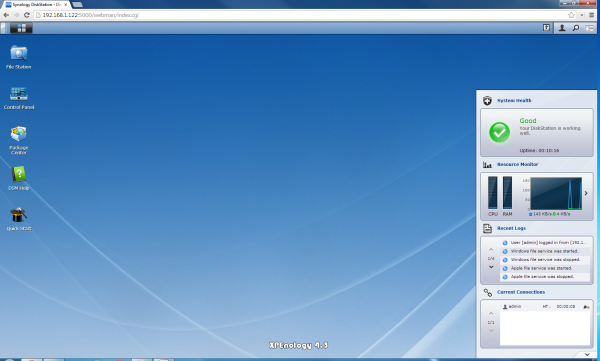Toggle Show Desktop at taskbar left edge
The height and width of the screenshot is (361, 600).
3,28
